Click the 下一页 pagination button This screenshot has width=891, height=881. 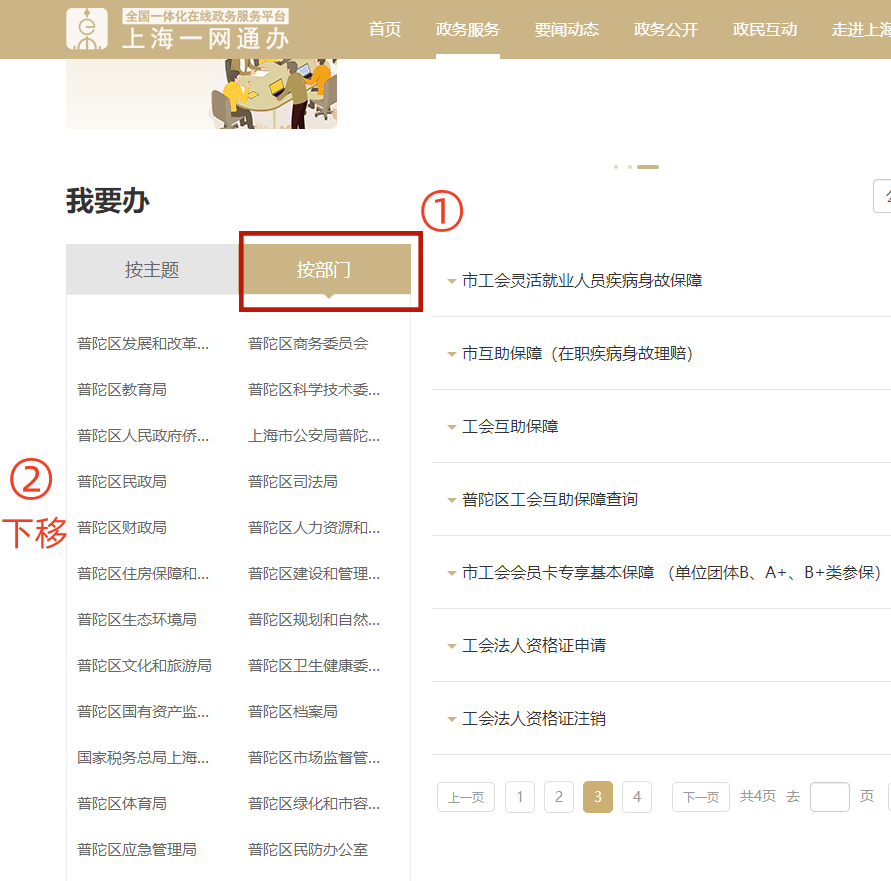click(x=700, y=797)
